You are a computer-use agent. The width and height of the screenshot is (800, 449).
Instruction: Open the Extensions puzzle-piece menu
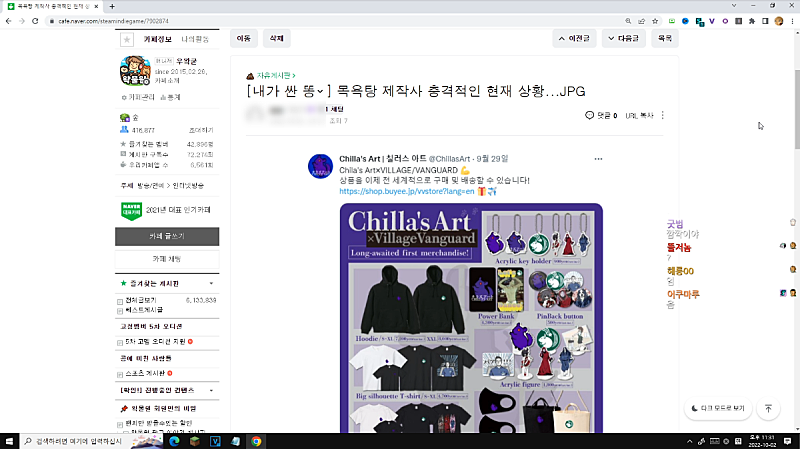coord(752,21)
